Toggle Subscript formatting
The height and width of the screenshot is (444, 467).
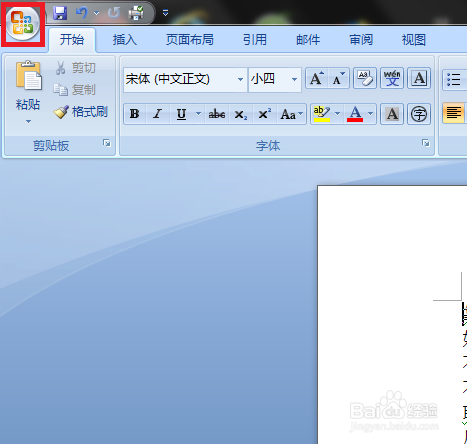click(241, 114)
